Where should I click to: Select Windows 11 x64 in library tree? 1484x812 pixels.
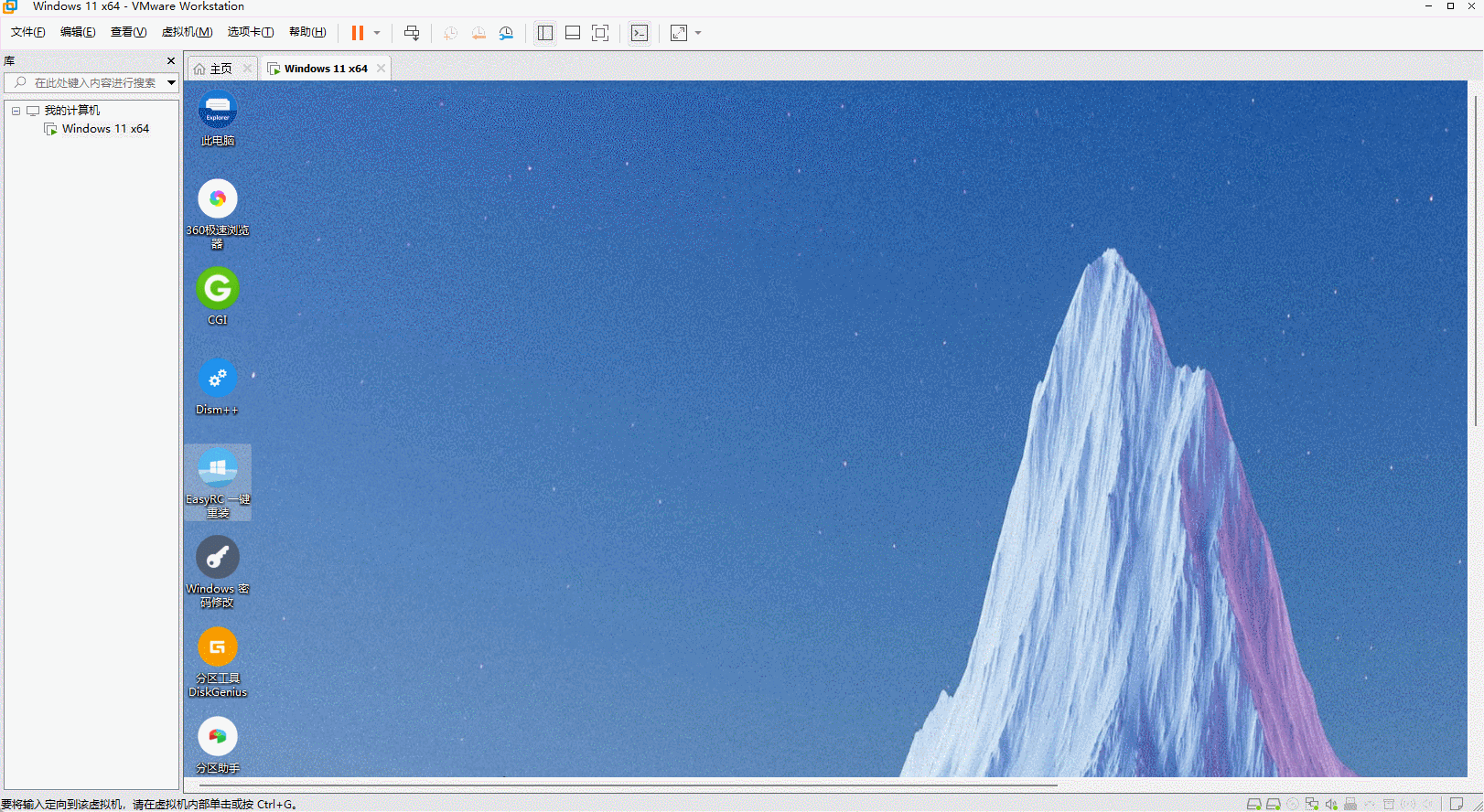click(105, 129)
